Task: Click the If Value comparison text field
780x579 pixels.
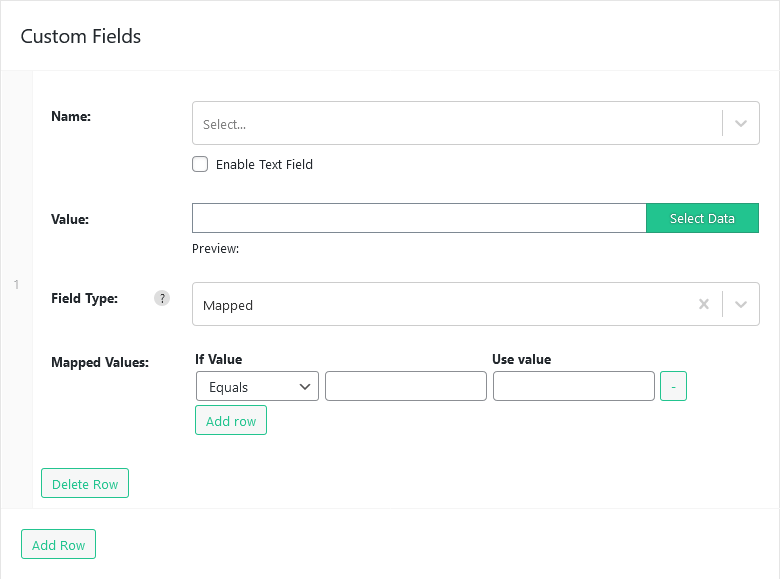Action: [x=406, y=386]
